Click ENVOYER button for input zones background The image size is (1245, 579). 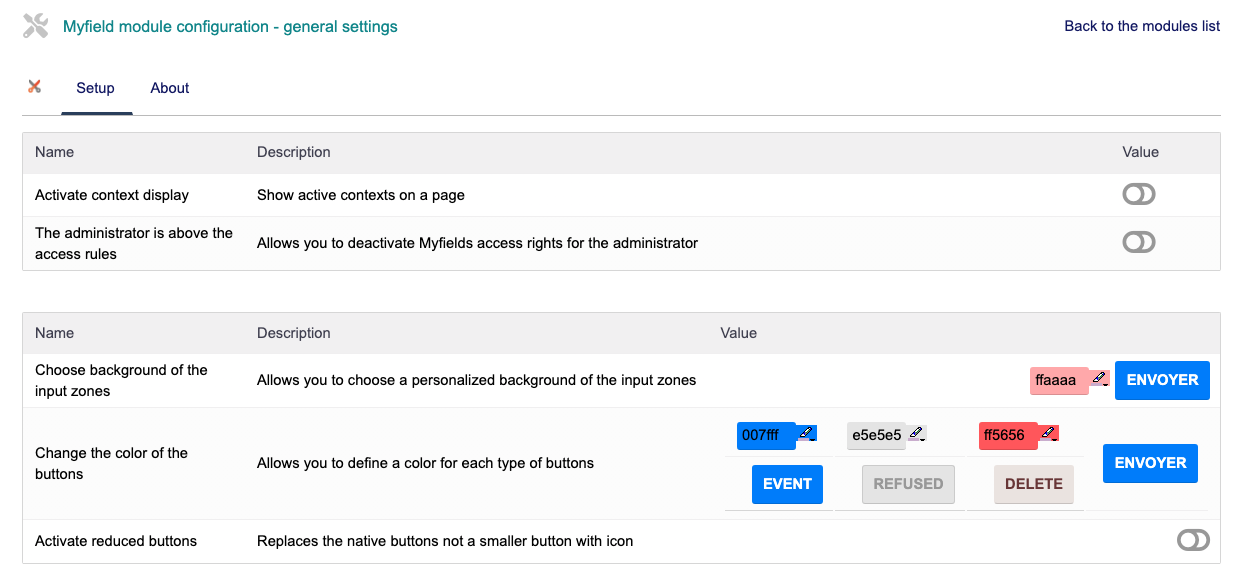coord(1162,380)
